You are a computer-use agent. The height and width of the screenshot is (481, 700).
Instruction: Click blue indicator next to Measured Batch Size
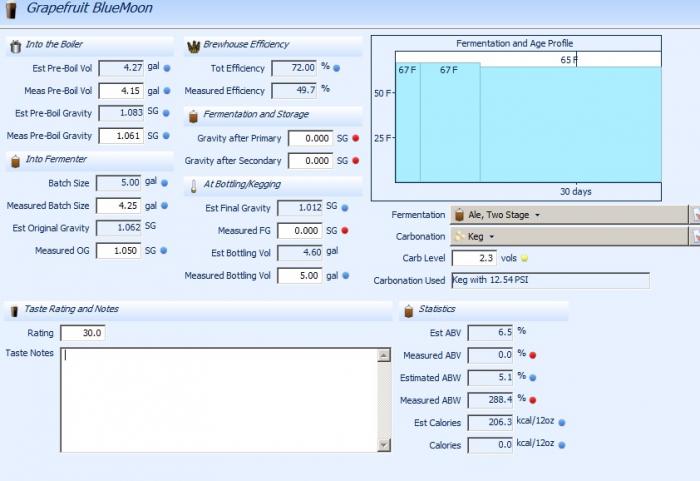pos(164,205)
